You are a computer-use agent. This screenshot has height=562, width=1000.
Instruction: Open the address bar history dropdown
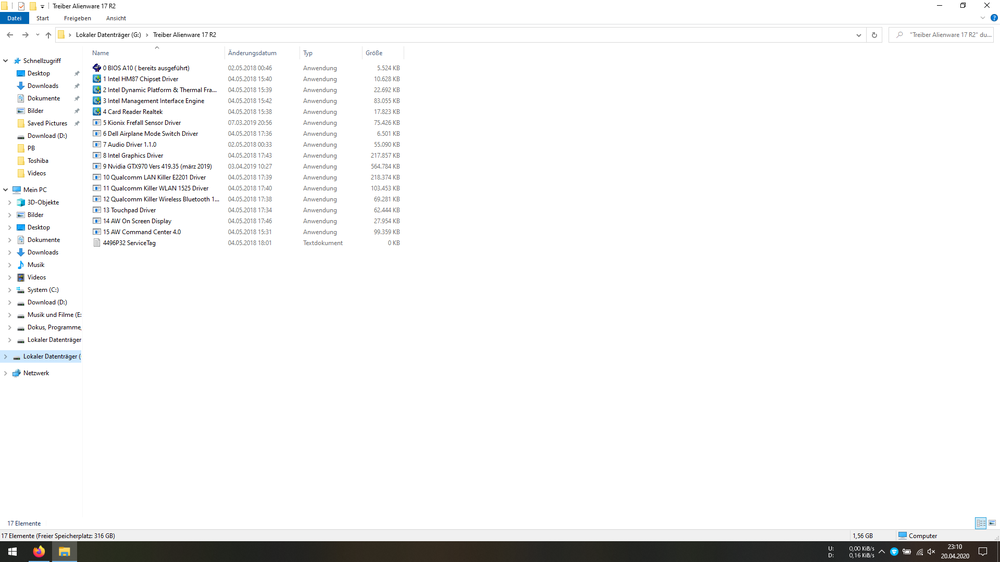click(858, 35)
